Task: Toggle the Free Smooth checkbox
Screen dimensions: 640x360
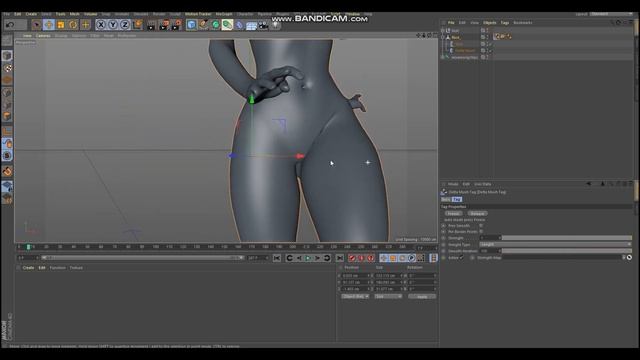Action: (481, 225)
